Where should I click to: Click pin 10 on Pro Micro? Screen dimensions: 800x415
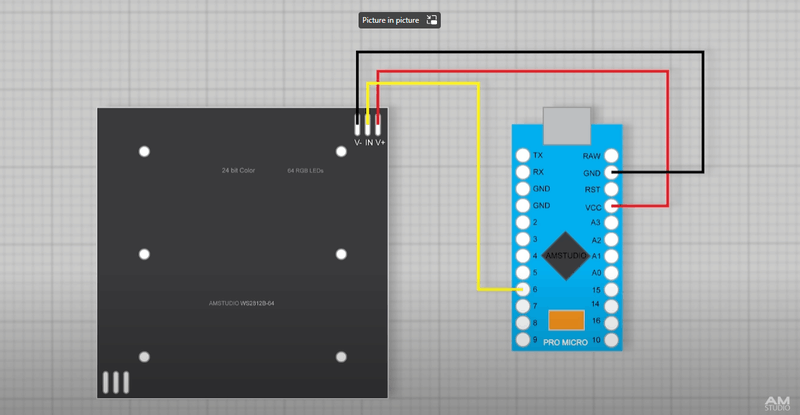pyautogui.click(x=611, y=340)
